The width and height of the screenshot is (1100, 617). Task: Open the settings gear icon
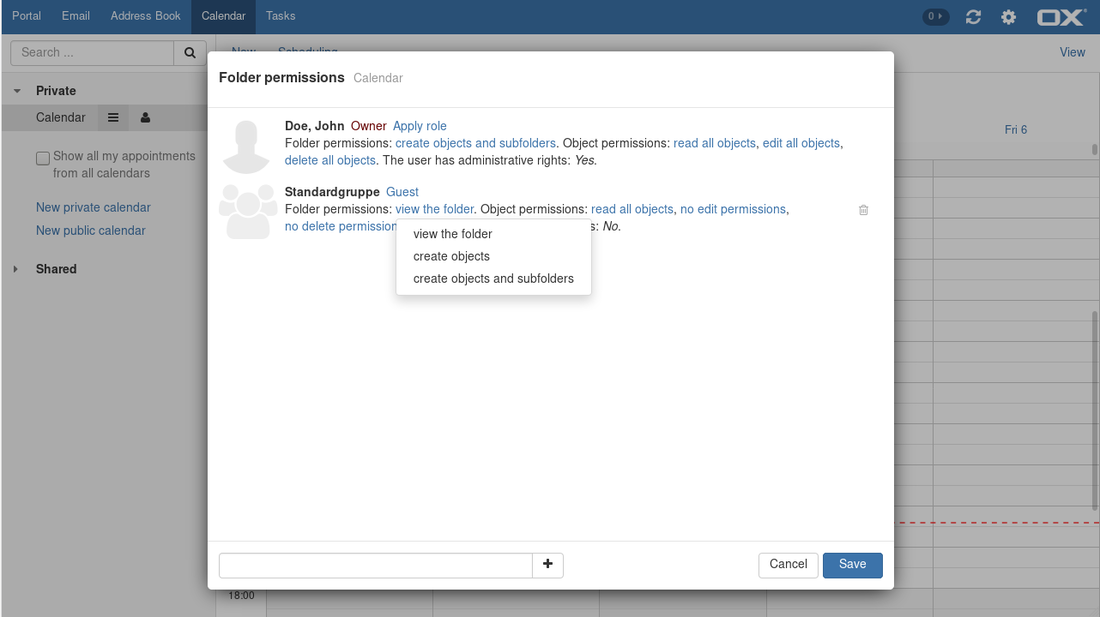(x=1008, y=17)
